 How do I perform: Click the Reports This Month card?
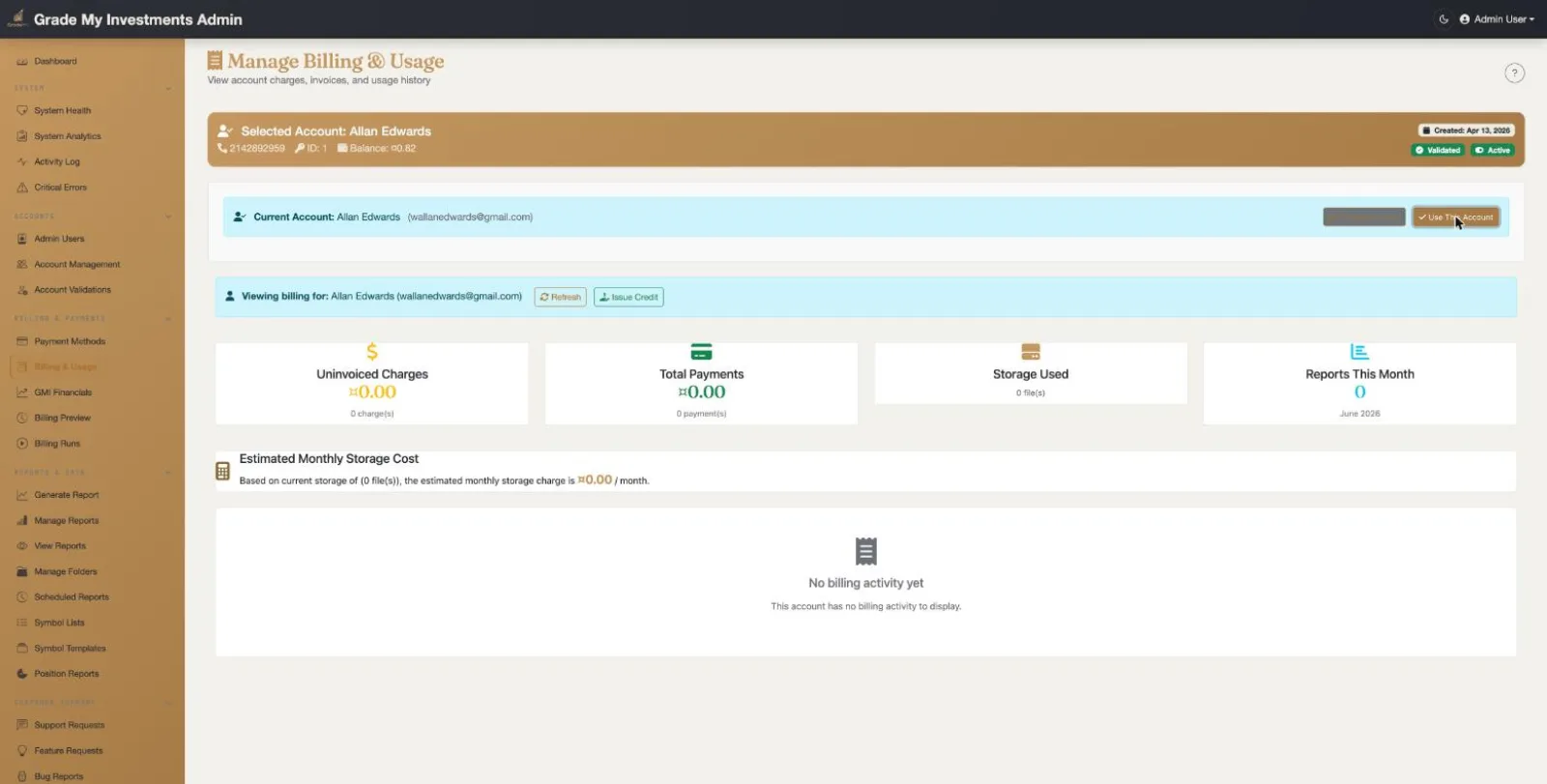[x=1359, y=384]
